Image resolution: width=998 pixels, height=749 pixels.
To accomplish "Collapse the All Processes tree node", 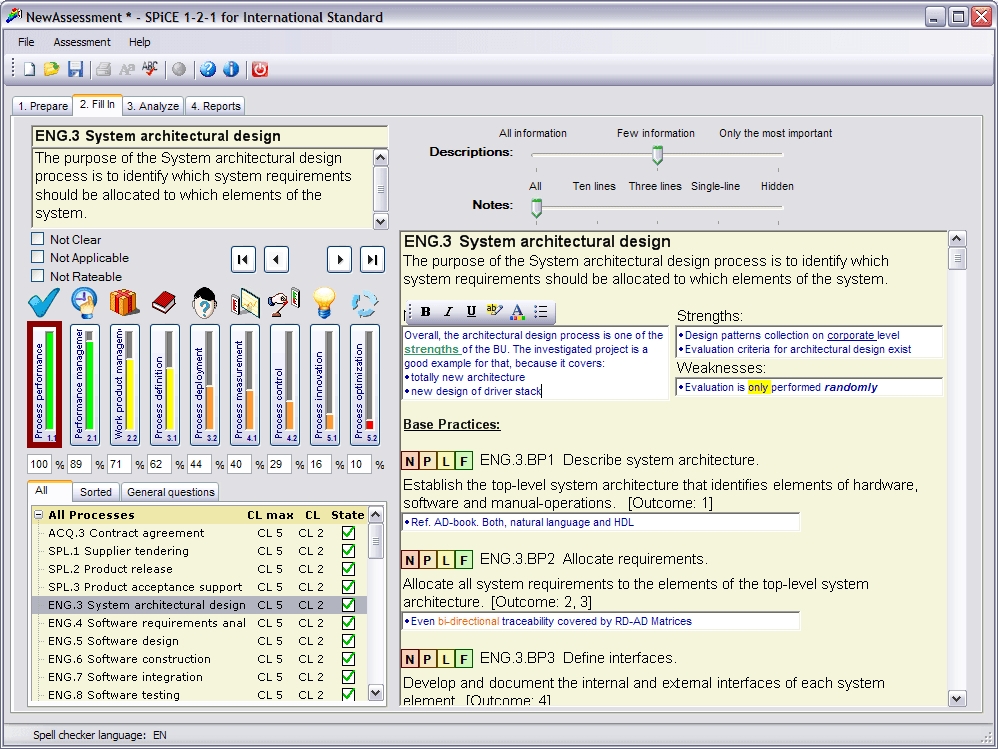I will (x=38, y=515).
